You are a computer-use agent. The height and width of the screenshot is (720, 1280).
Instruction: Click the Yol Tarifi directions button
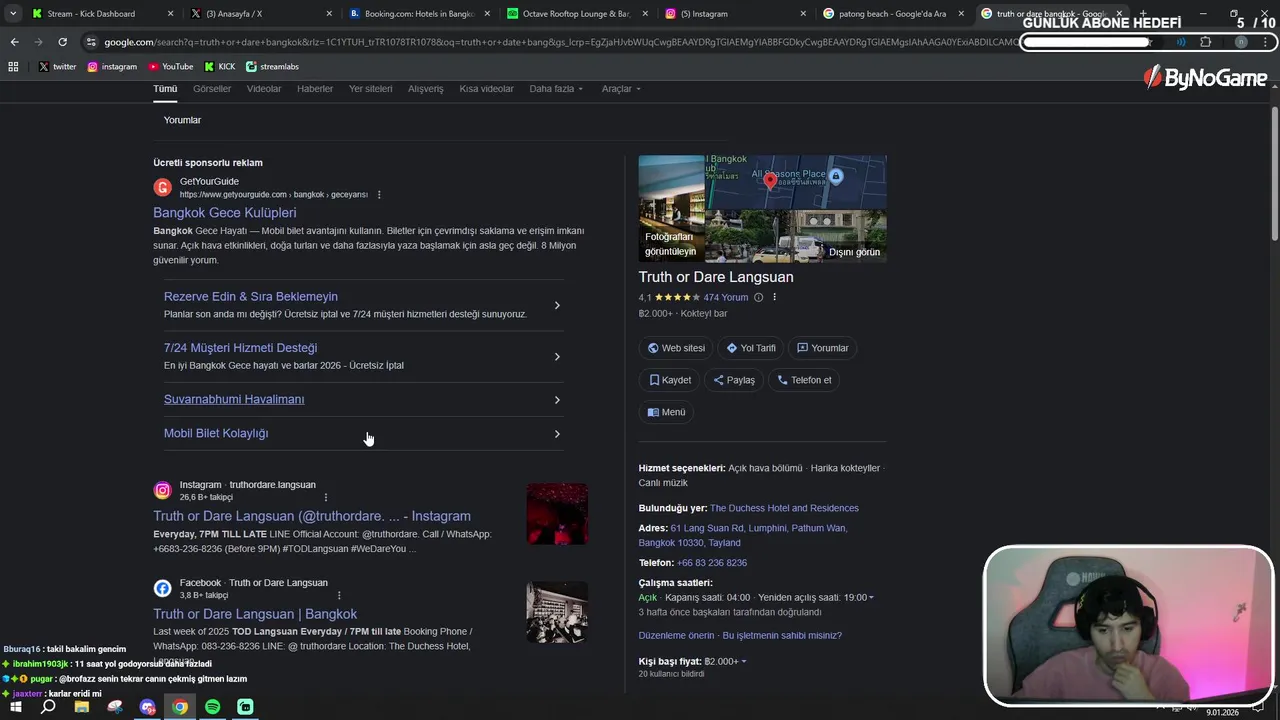pos(751,348)
